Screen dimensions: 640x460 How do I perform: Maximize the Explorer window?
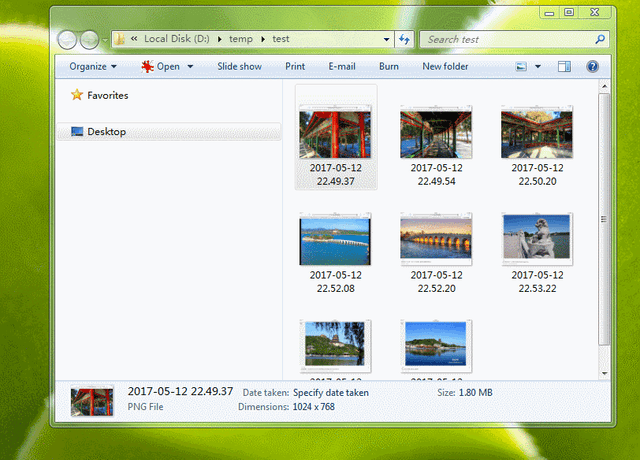point(569,13)
